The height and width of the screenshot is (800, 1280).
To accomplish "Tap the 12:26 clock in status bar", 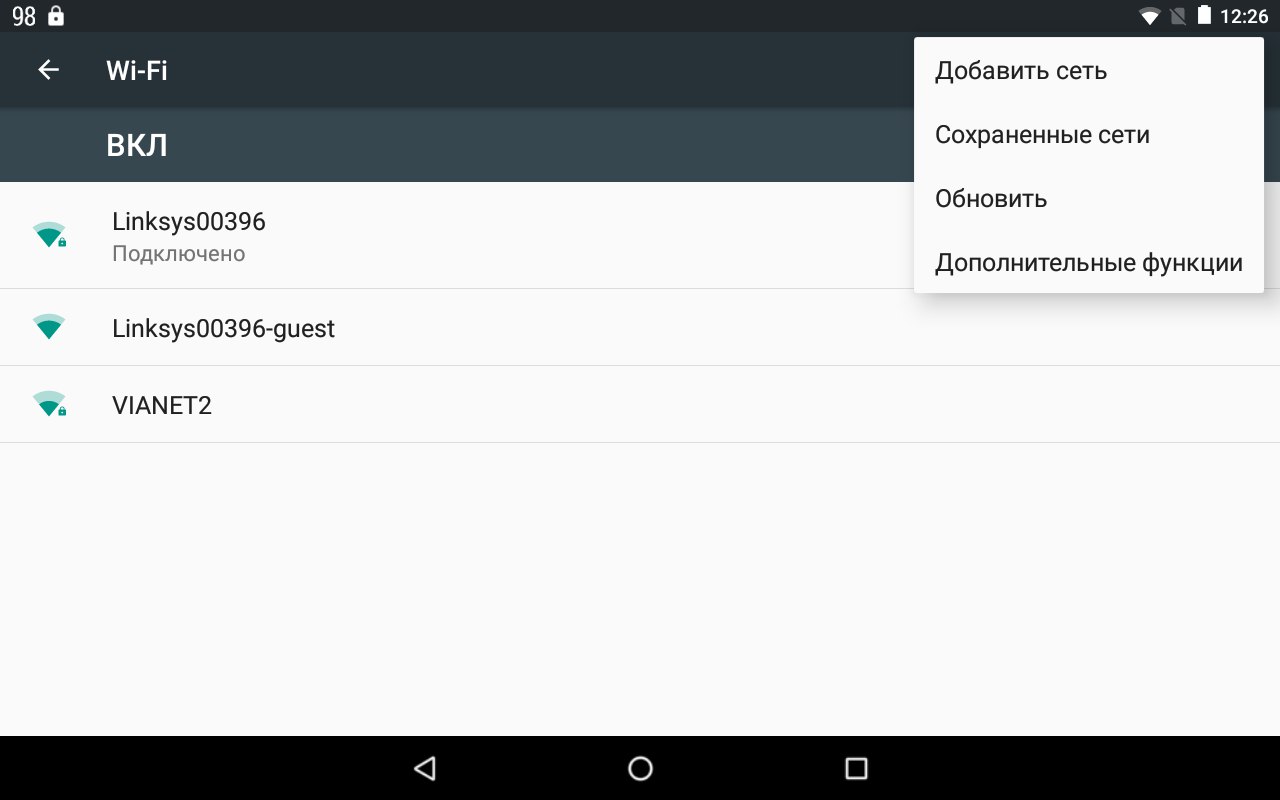I will tap(1244, 16).
